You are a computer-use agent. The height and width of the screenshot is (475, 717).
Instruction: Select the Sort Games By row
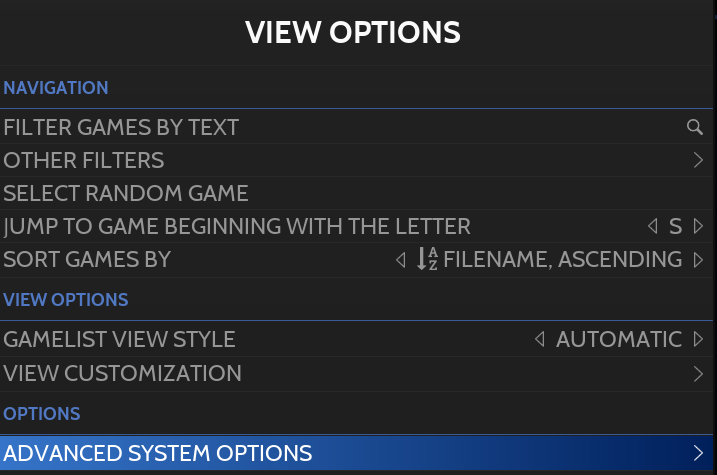coord(87,260)
